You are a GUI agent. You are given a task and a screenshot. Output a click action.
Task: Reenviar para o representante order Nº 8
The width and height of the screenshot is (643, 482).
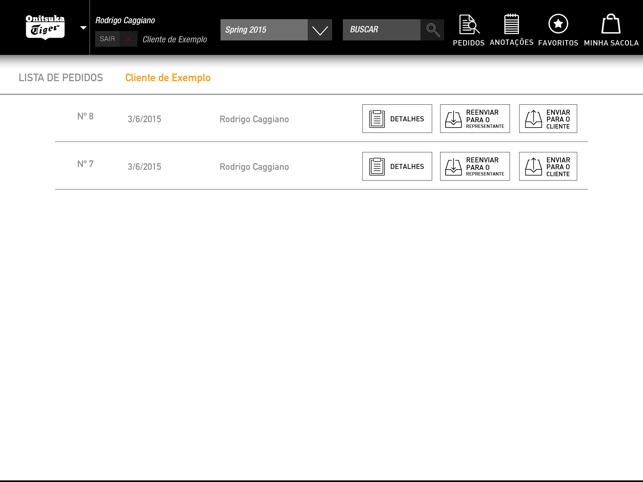pos(475,119)
